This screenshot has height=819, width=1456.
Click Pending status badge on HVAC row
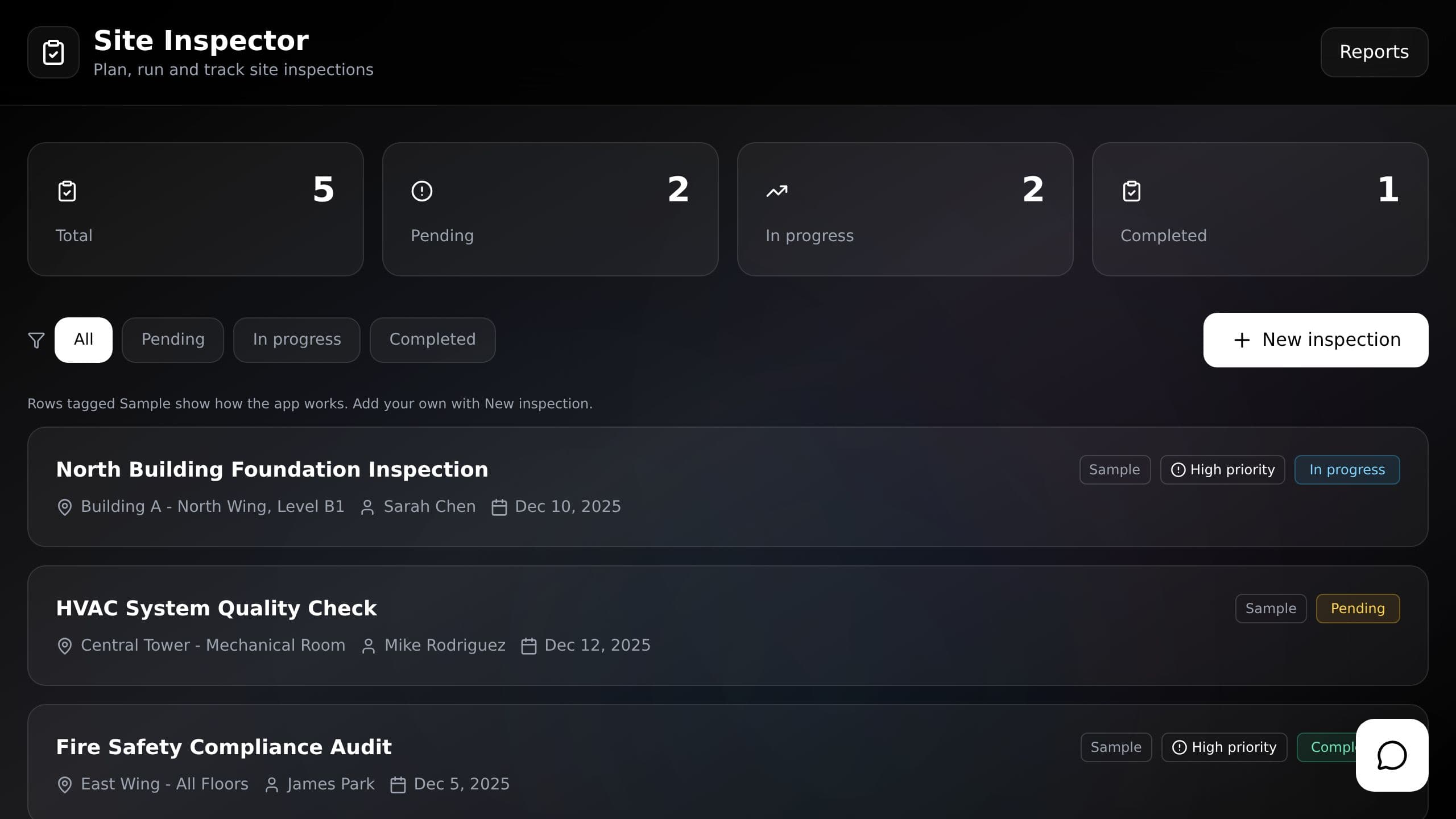tap(1358, 609)
